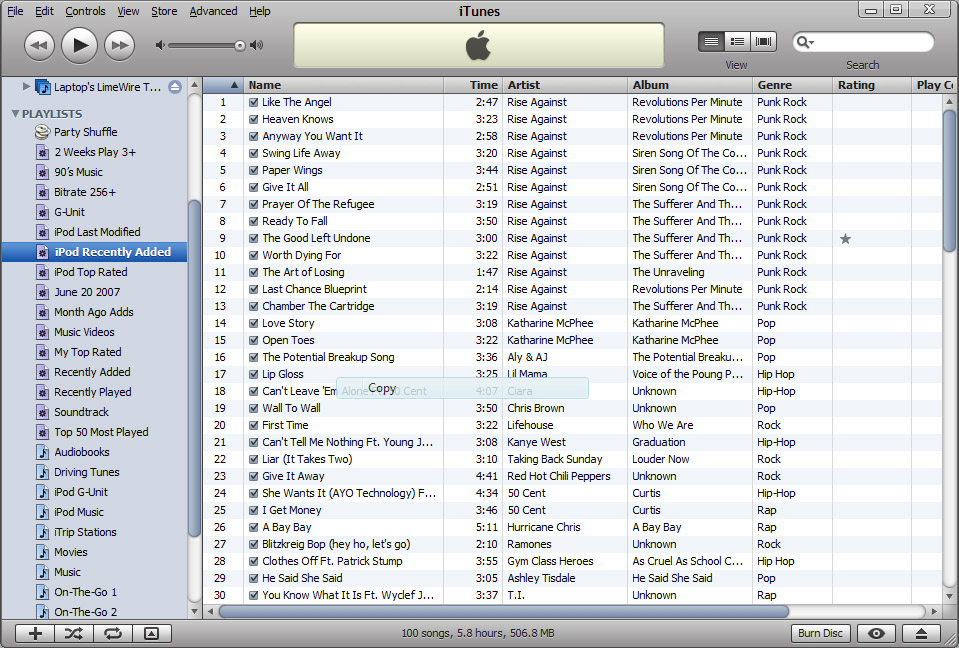Select iPod Last Modified playlist
The height and width of the screenshot is (648, 959).
(97, 232)
